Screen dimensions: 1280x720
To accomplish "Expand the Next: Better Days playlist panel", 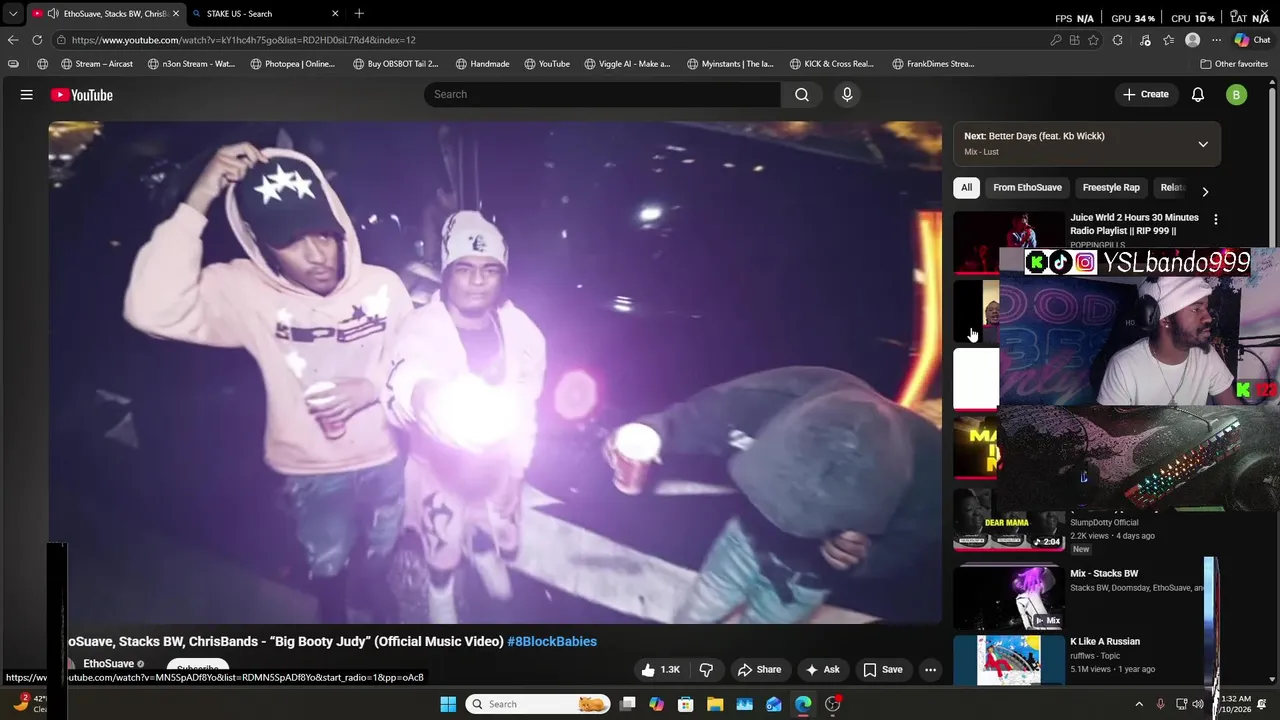I will [1203, 144].
